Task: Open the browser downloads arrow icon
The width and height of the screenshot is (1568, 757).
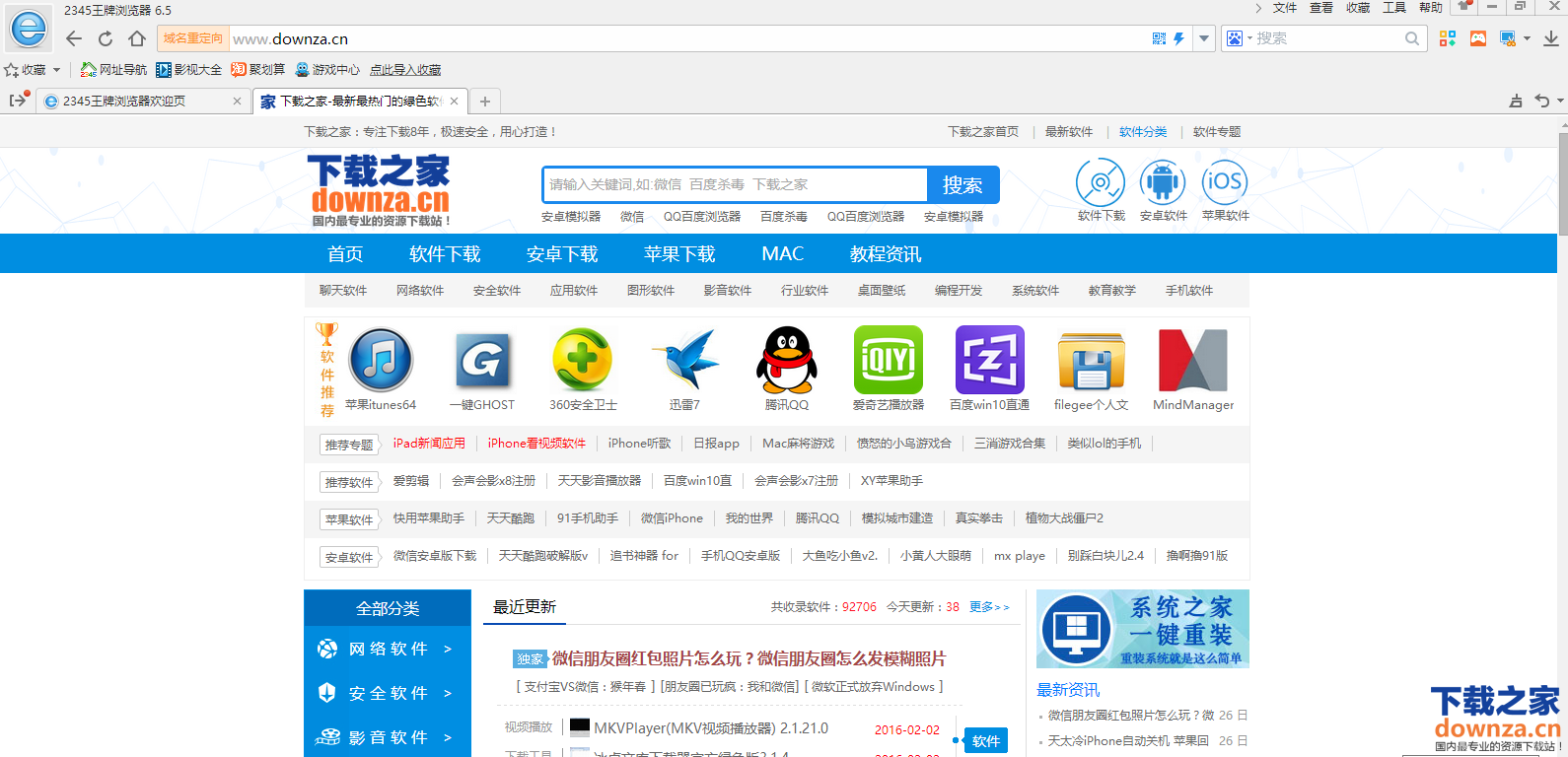Action: coord(1551,38)
